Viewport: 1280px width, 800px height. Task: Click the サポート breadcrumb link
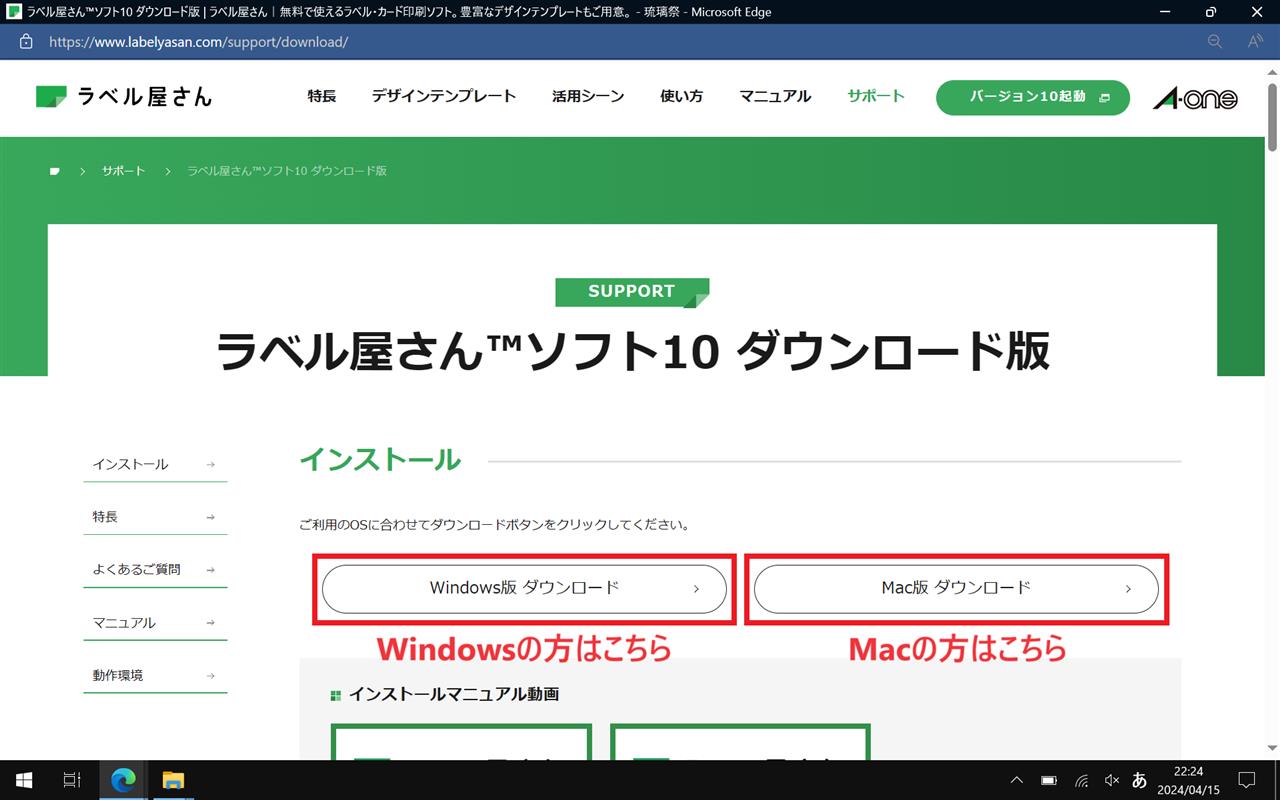[123, 171]
